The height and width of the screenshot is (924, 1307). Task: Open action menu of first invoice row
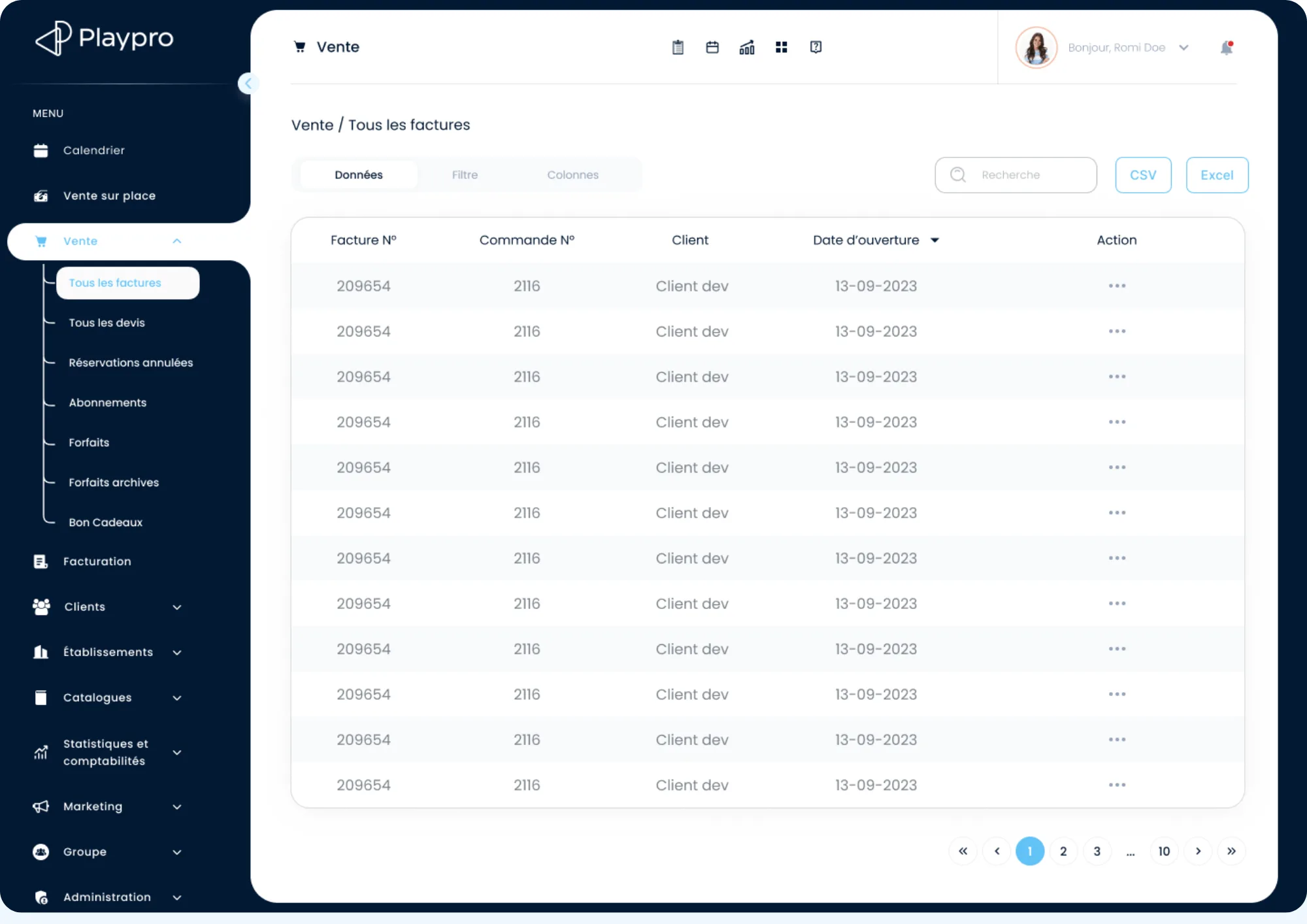coord(1117,286)
